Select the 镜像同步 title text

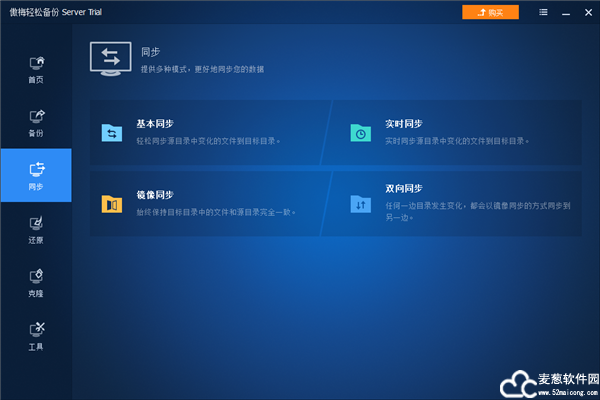pyautogui.click(x=155, y=196)
